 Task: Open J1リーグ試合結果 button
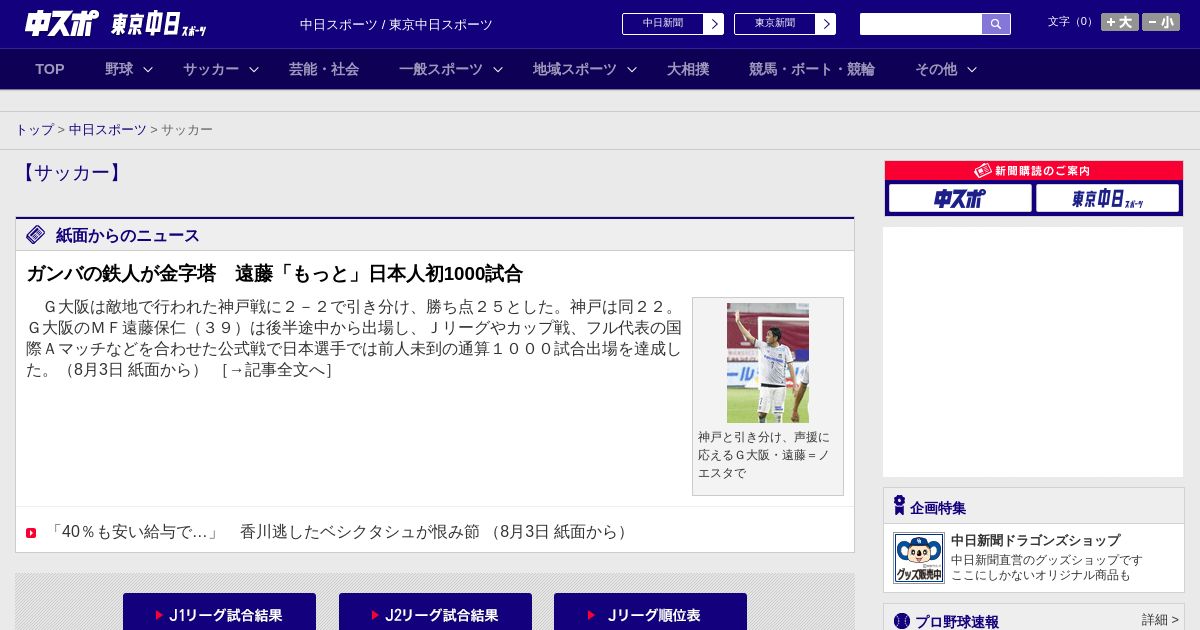click(219, 612)
